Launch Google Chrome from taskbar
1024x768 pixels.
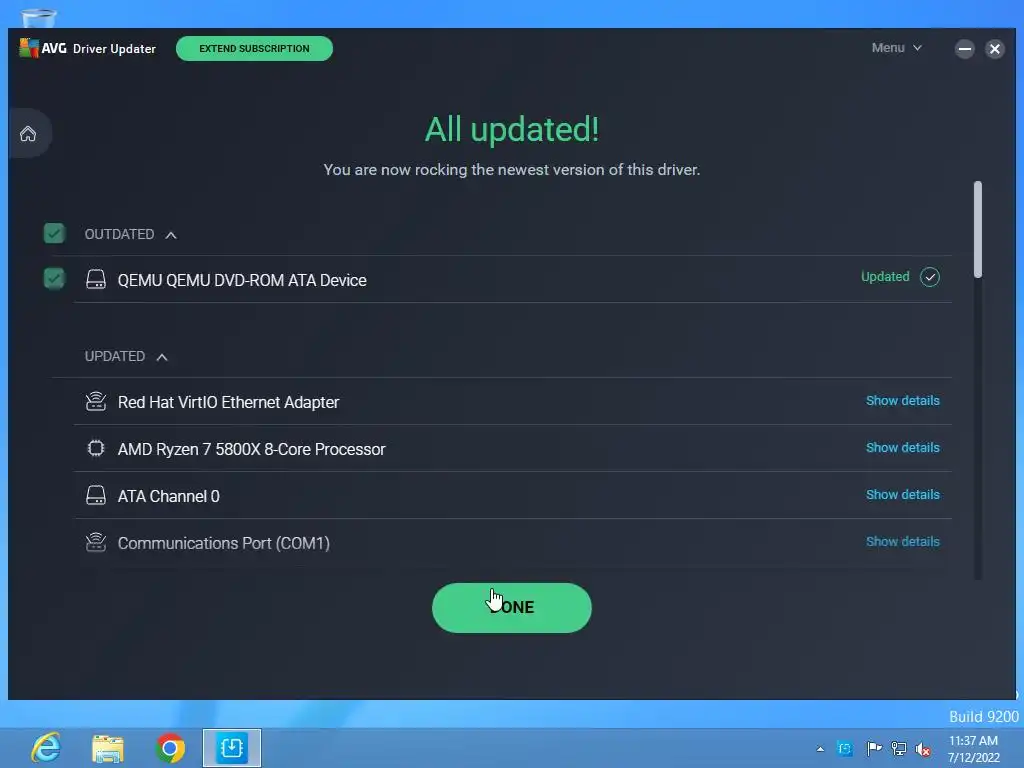click(170, 748)
